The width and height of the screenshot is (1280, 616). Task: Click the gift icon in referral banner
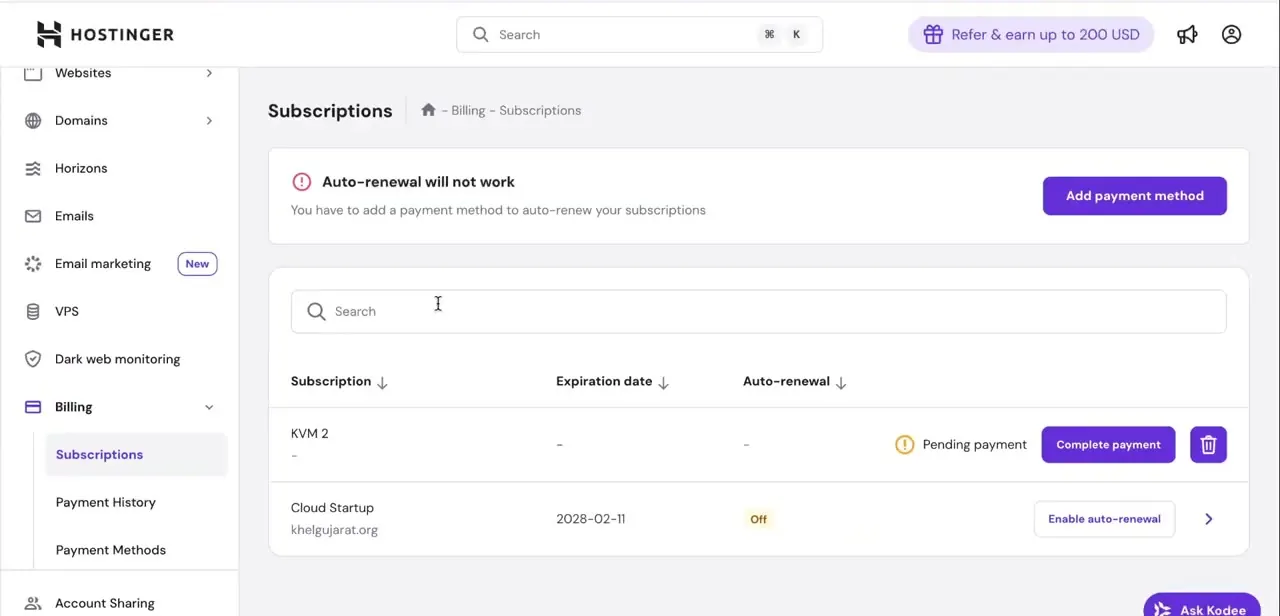pyautogui.click(x=933, y=35)
